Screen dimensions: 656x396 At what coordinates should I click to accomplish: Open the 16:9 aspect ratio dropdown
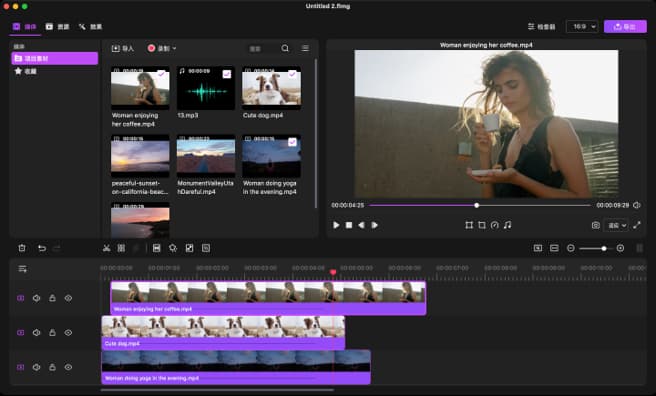(582, 26)
